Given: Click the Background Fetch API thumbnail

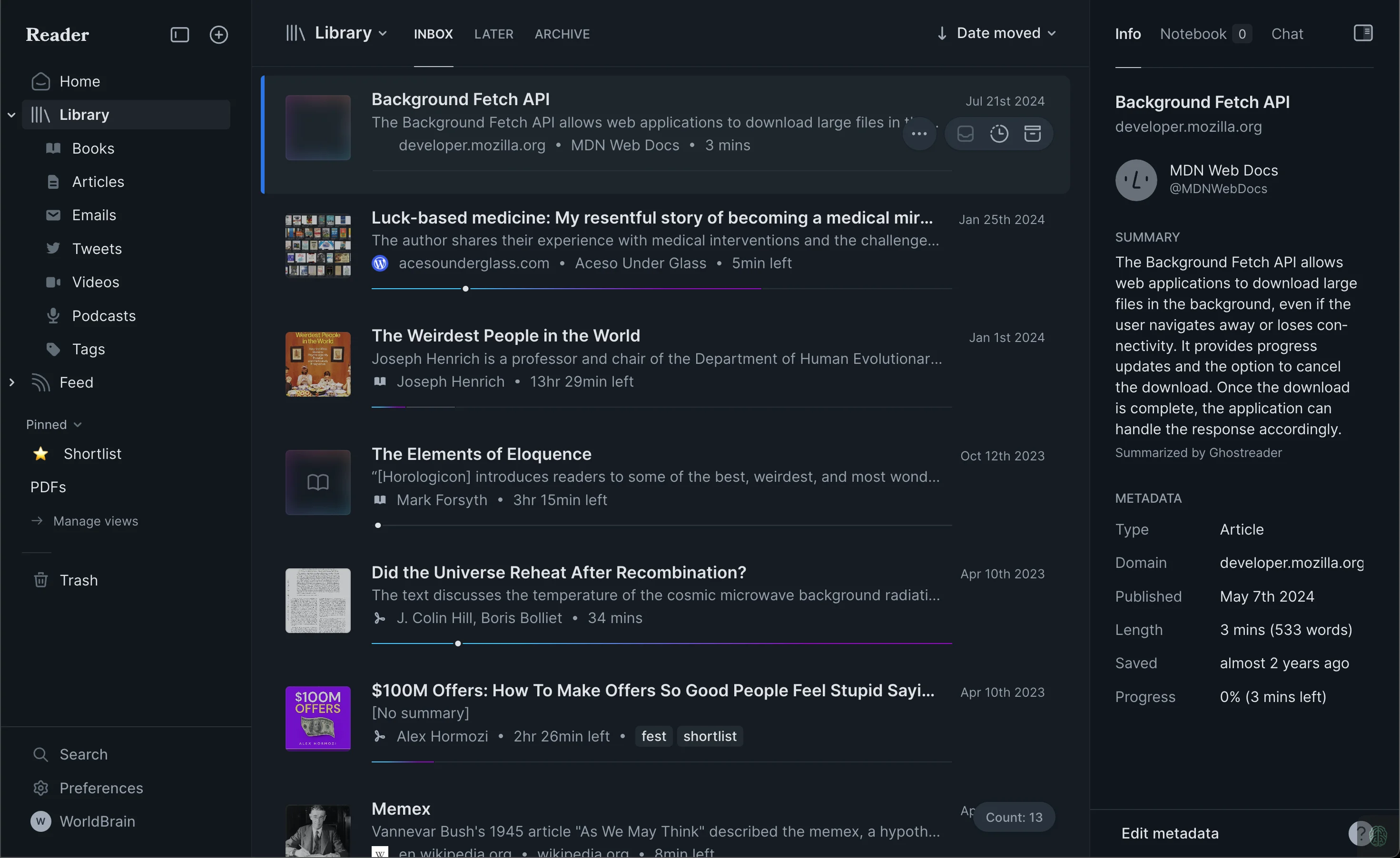Looking at the screenshot, I should 317,127.
